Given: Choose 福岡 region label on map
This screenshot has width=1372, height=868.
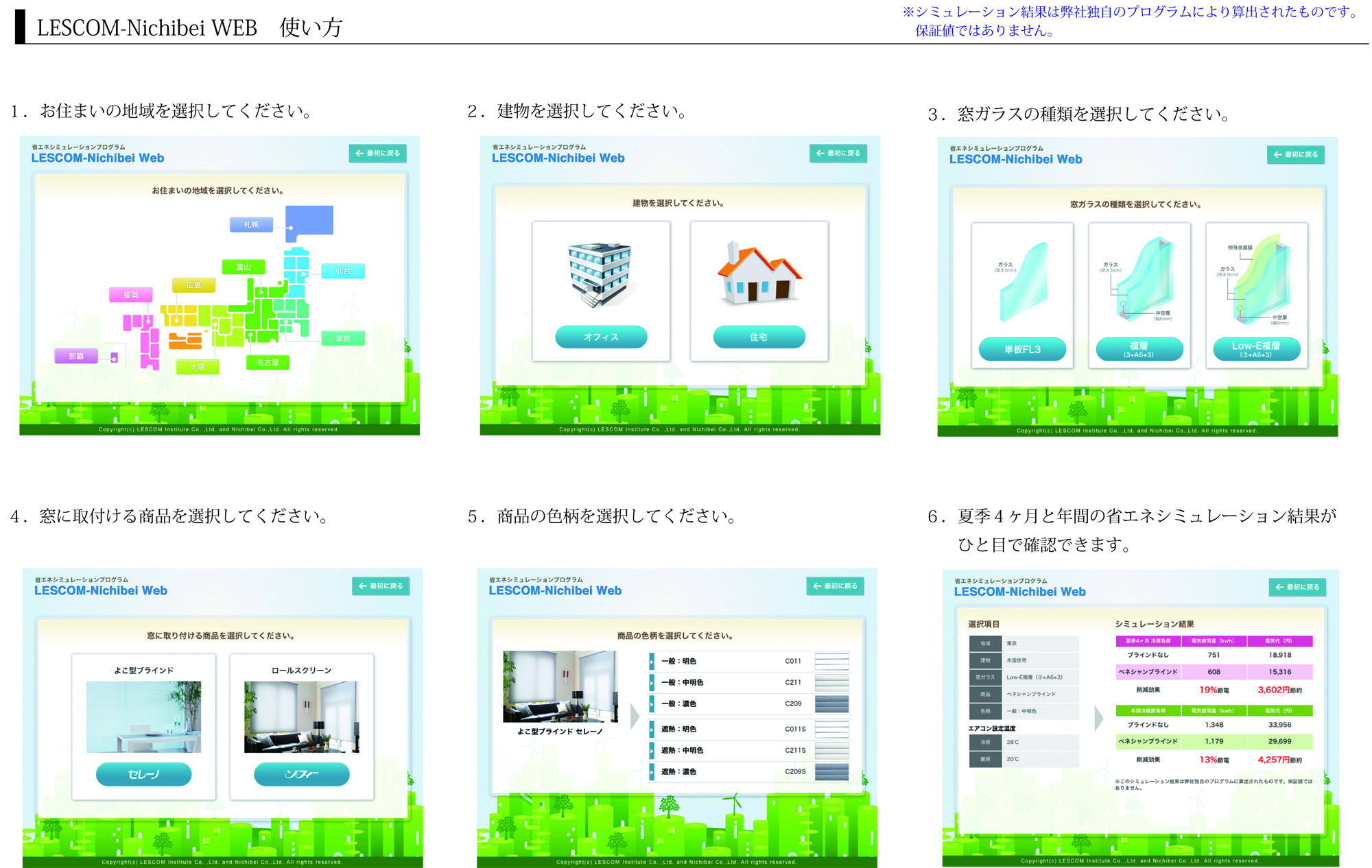Looking at the screenshot, I should (131, 296).
